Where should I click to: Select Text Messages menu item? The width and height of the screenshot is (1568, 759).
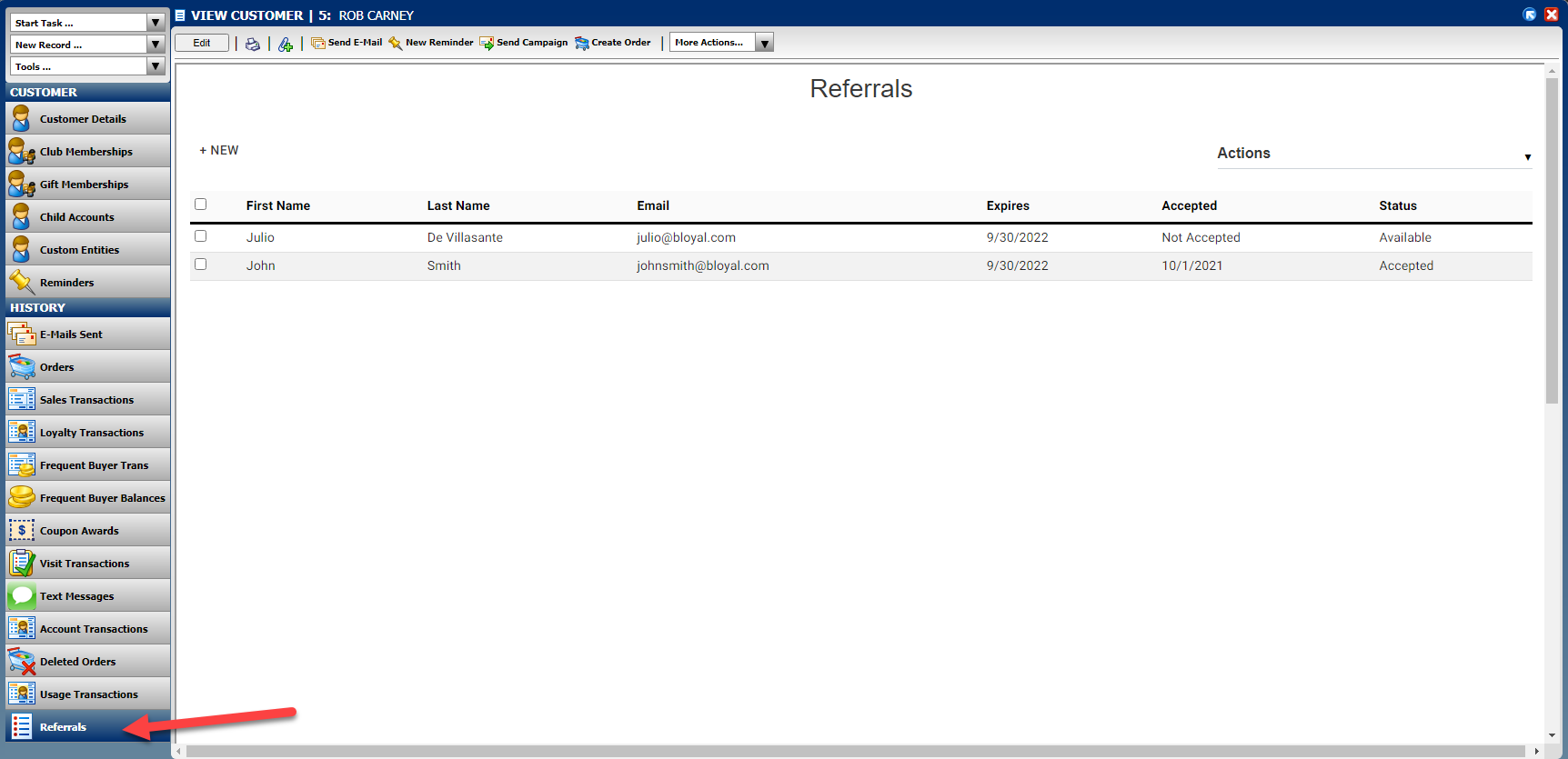87,595
